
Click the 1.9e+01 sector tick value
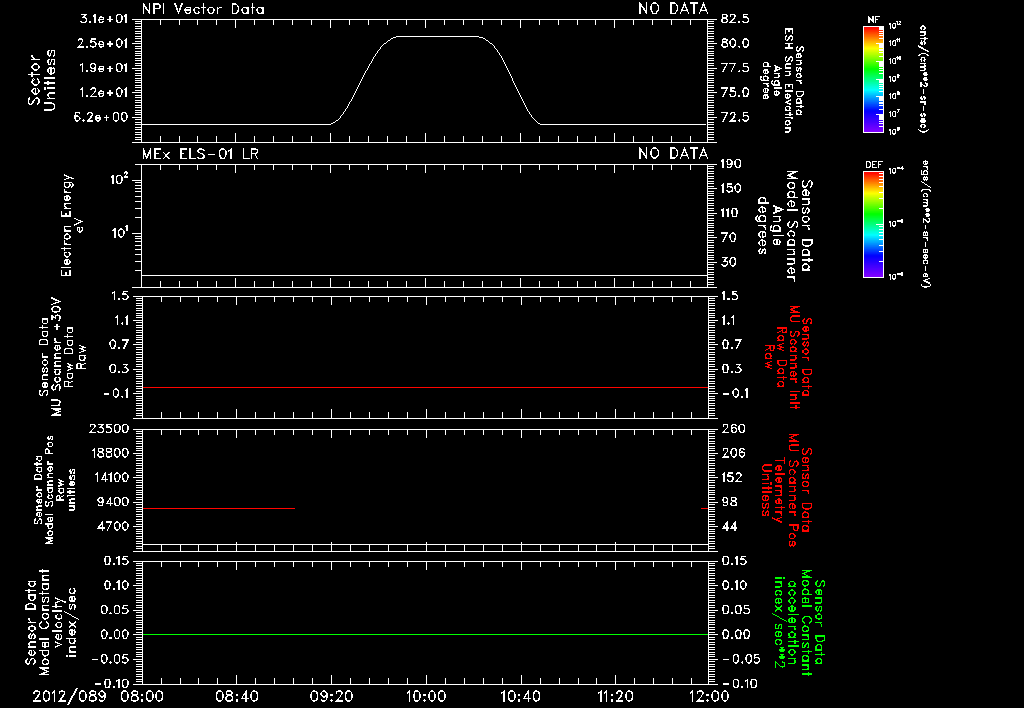tap(104, 68)
